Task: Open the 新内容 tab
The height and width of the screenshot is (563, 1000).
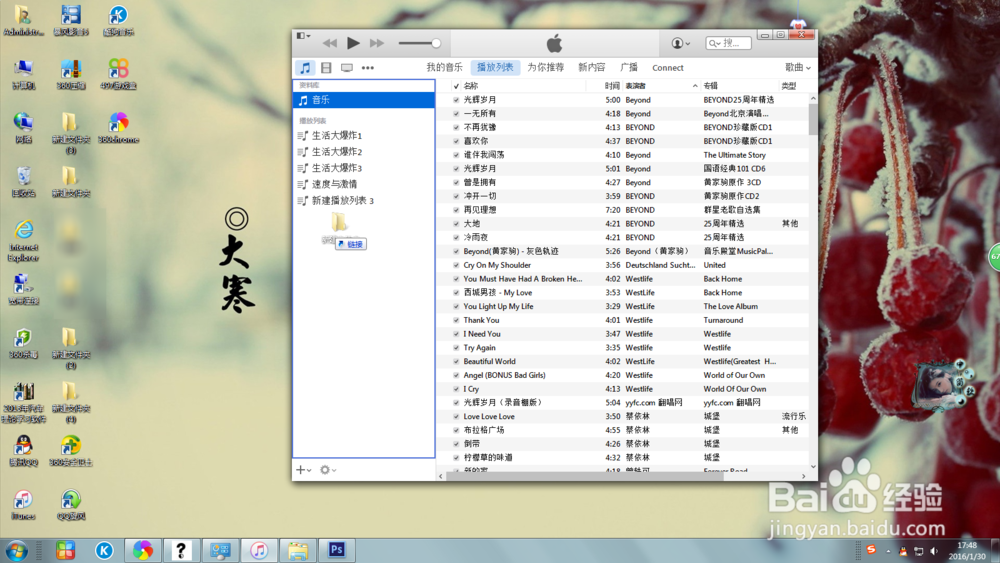Action: [591, 68]
